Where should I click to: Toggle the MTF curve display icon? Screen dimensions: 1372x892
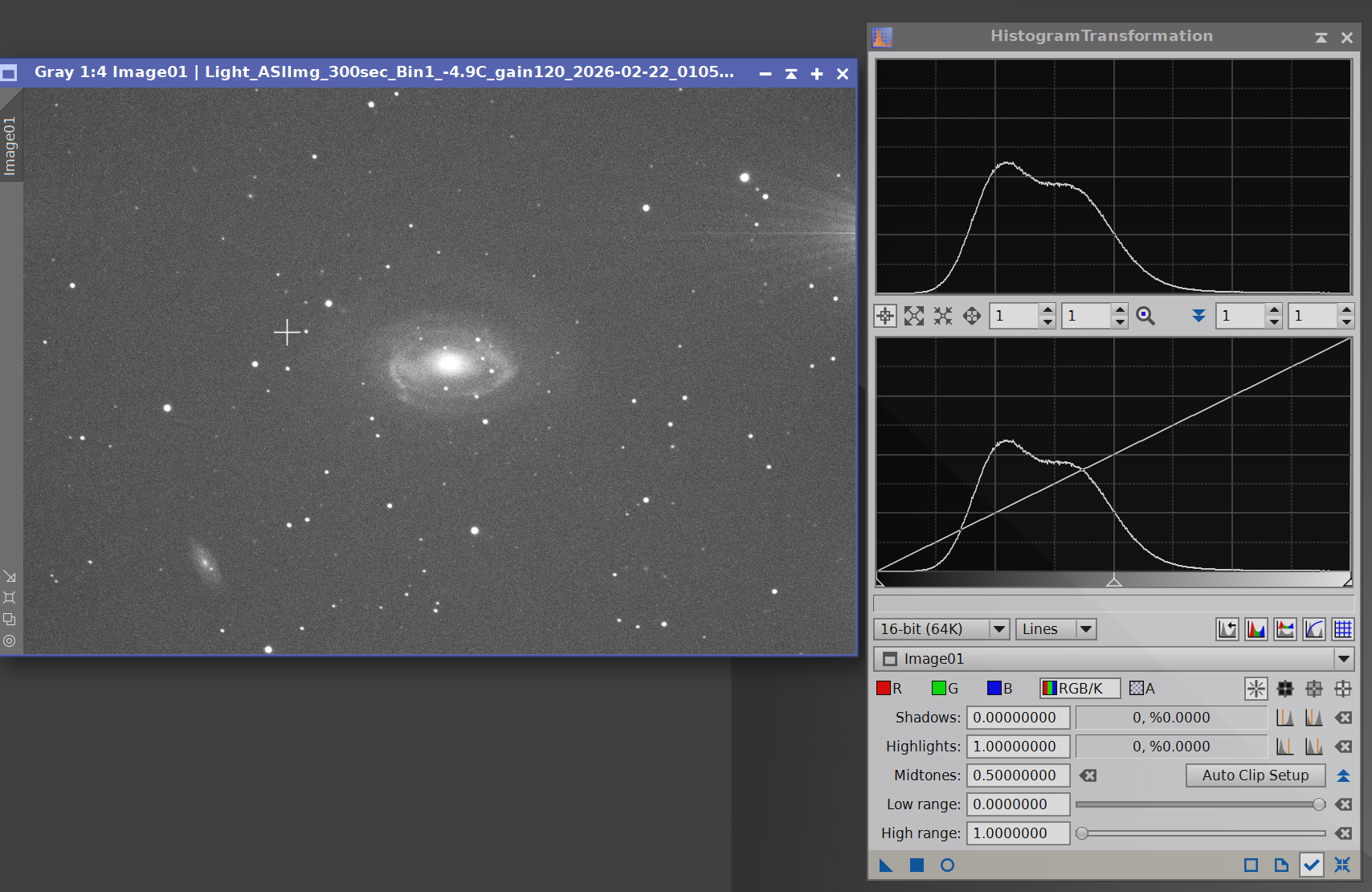pos(1314,629)
